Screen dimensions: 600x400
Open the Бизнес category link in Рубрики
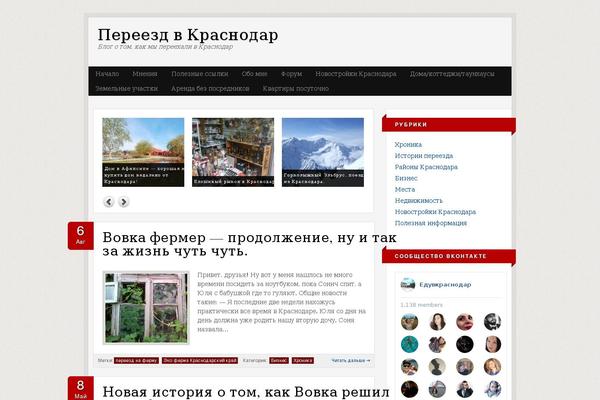(x=406, y=178)
